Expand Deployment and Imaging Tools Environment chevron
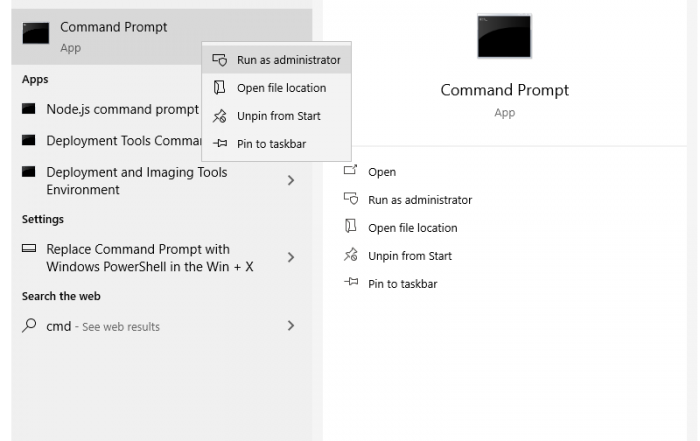The height and width of the screenshot is (441, 700). pos(291,180)
